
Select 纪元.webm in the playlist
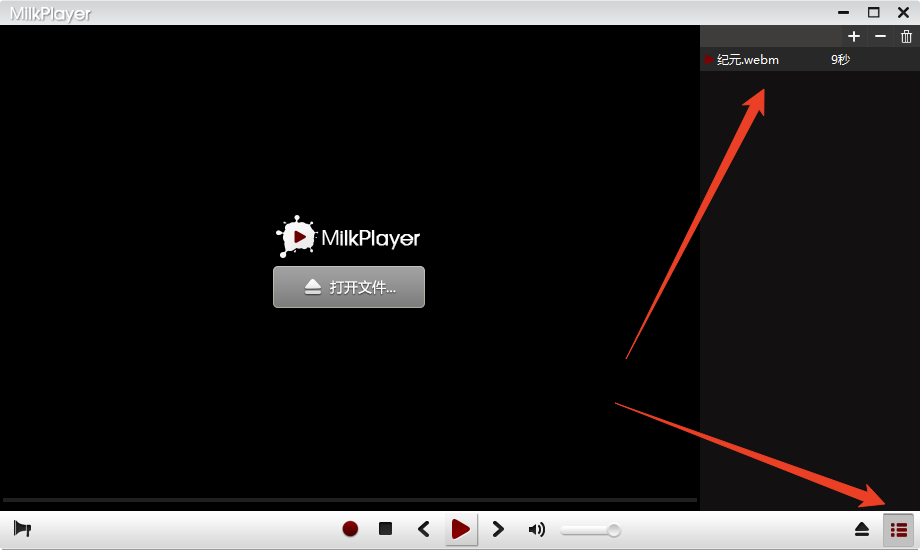click(748, 60)
